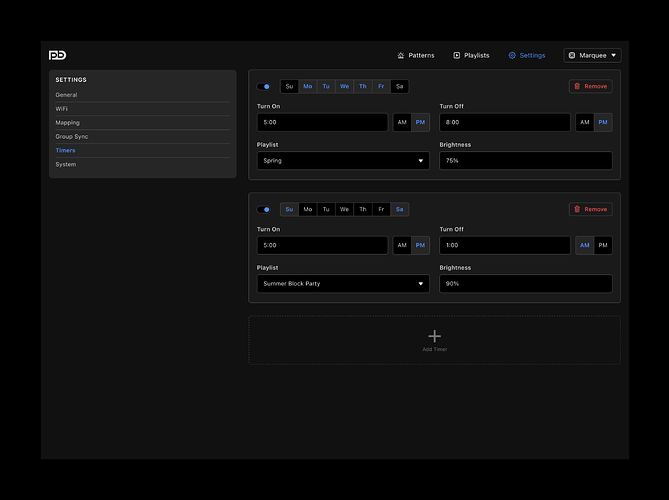Toggle Fr day on Spring timer
The width and height of the screenshot is (669, 500).
(381, 86)
